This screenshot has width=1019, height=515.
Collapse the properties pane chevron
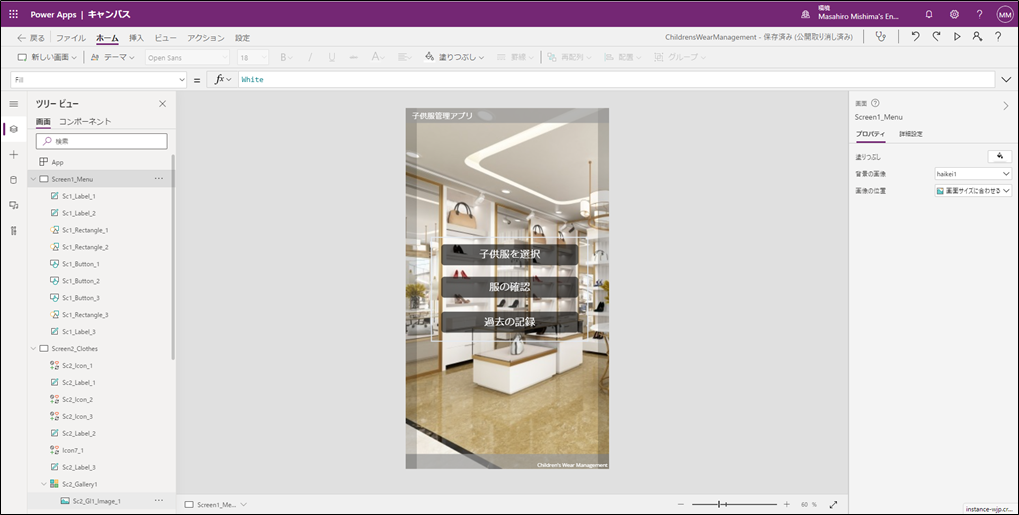click(x=1005, y=105)
